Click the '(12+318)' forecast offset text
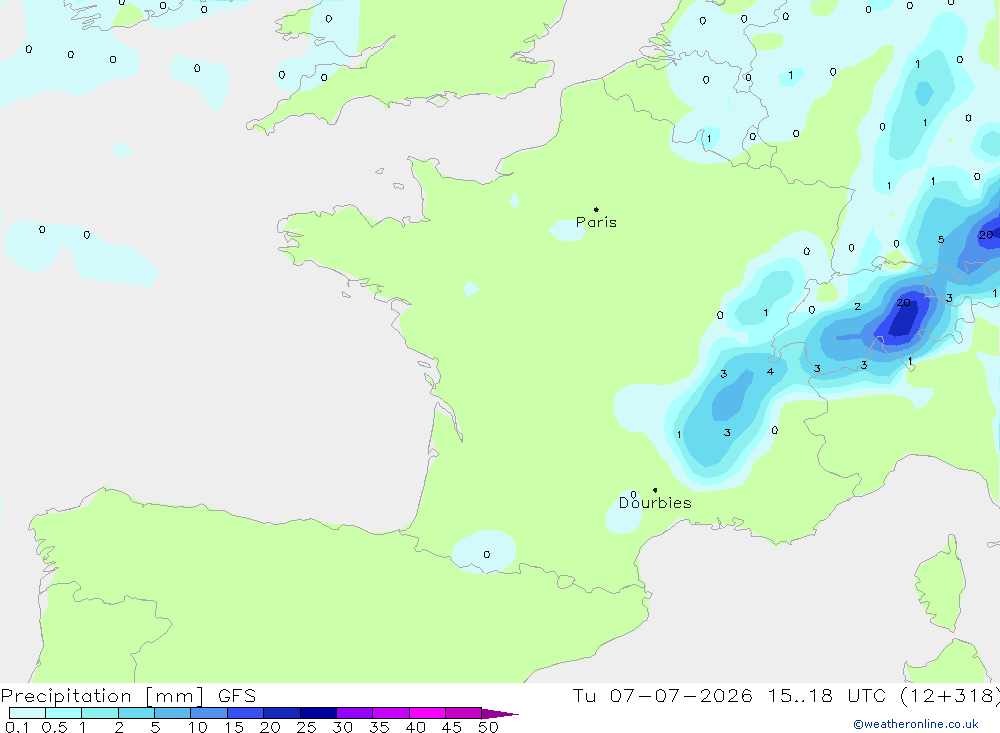This screenshot has width=1000, height=733. pos(949,696)
